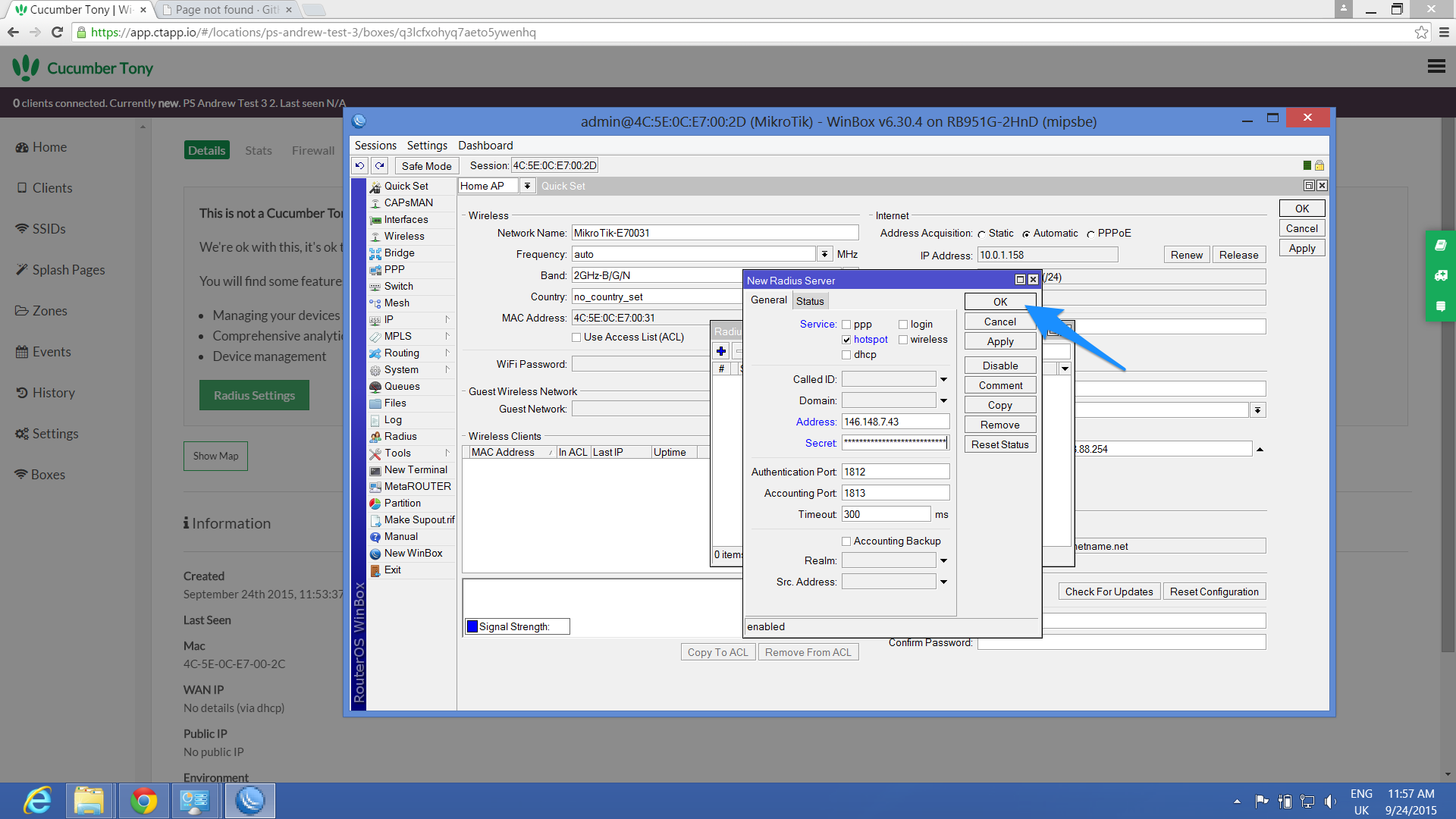Expand the Realm dropdown arrow
Screen dimensions: 1456x819
(943, 560)
